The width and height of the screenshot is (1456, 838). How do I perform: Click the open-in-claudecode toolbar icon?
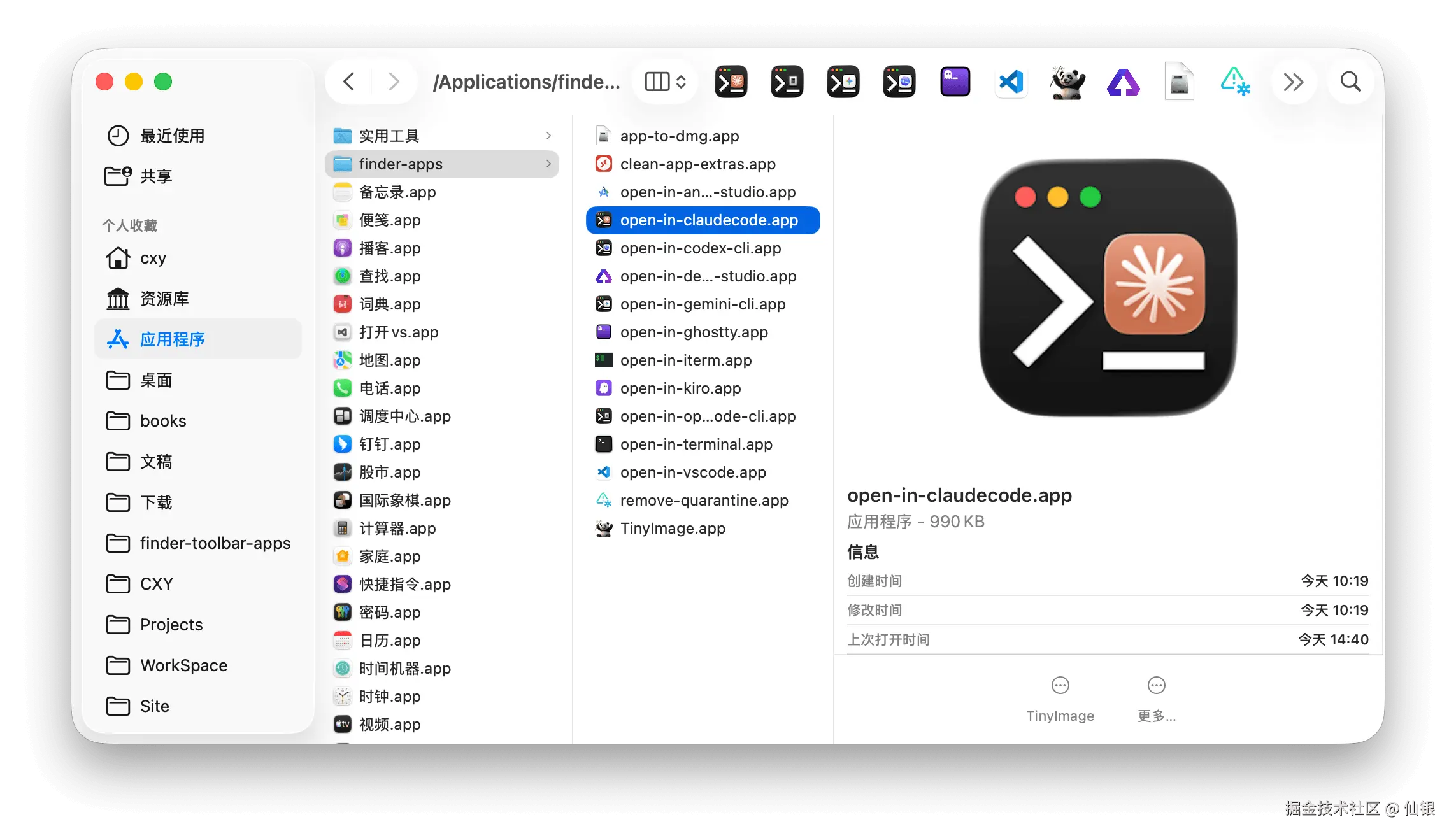(x=731, y=82)
